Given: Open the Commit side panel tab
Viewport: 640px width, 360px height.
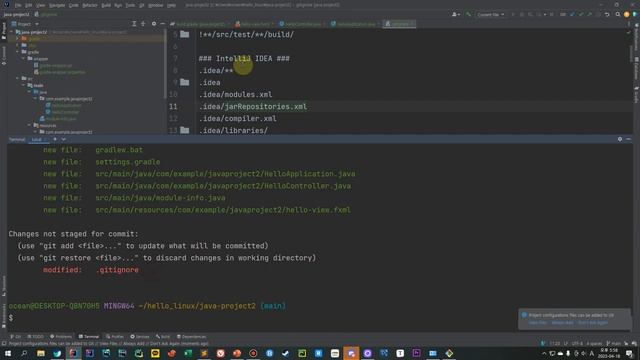Looking at the screenshot, I should point(4,55).
